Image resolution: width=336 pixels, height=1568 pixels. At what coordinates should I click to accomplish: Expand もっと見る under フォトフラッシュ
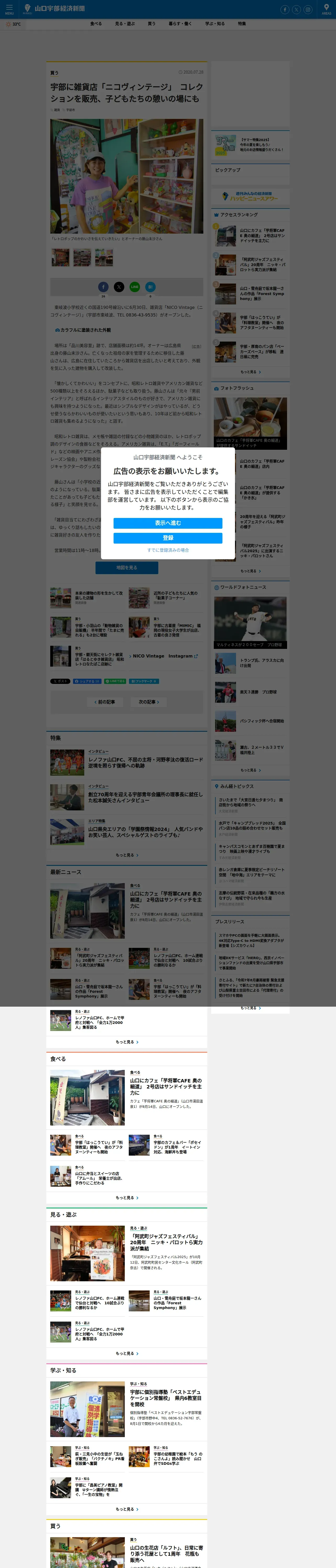250,571
